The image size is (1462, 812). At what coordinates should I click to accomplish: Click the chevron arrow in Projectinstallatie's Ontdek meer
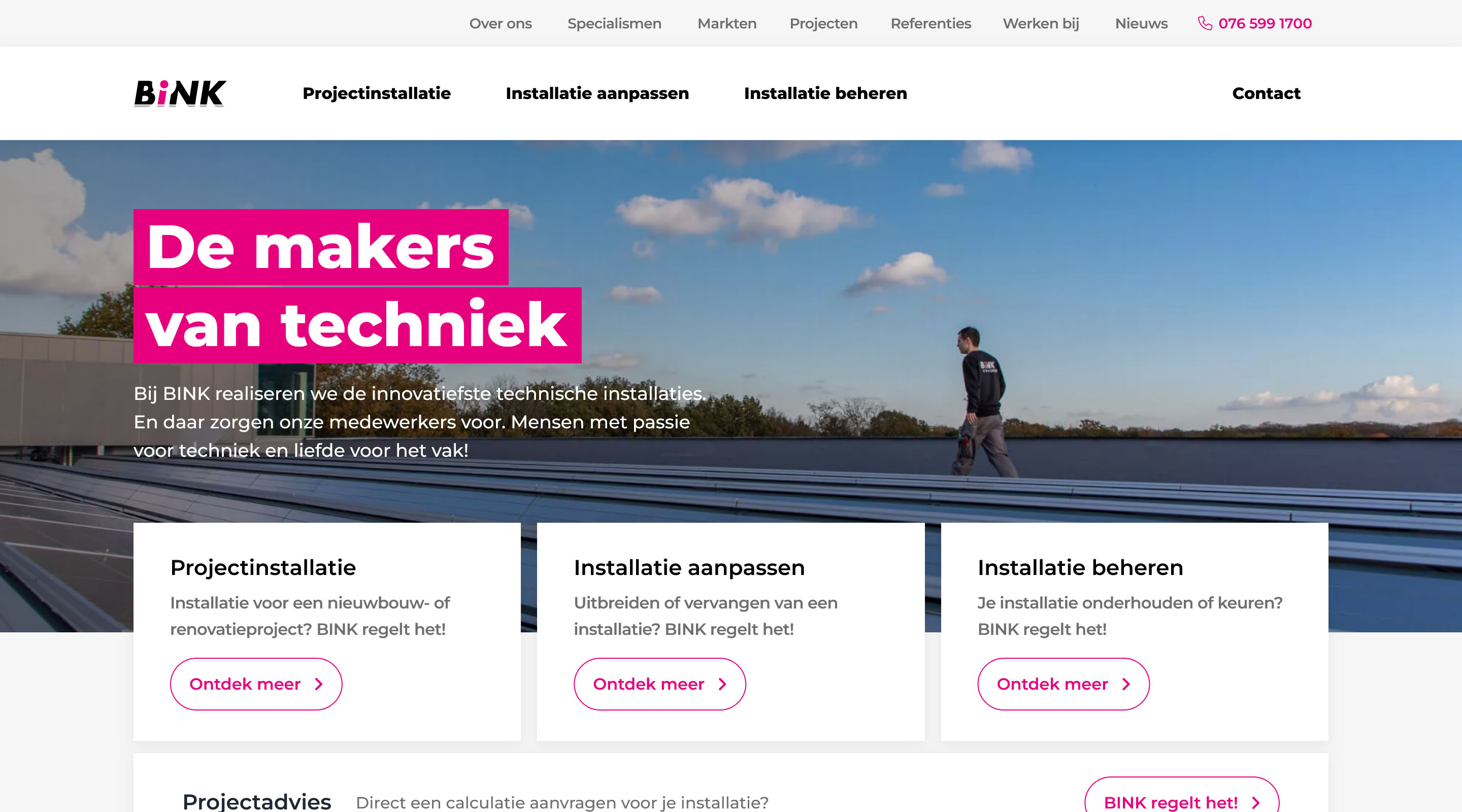(319, 684)
